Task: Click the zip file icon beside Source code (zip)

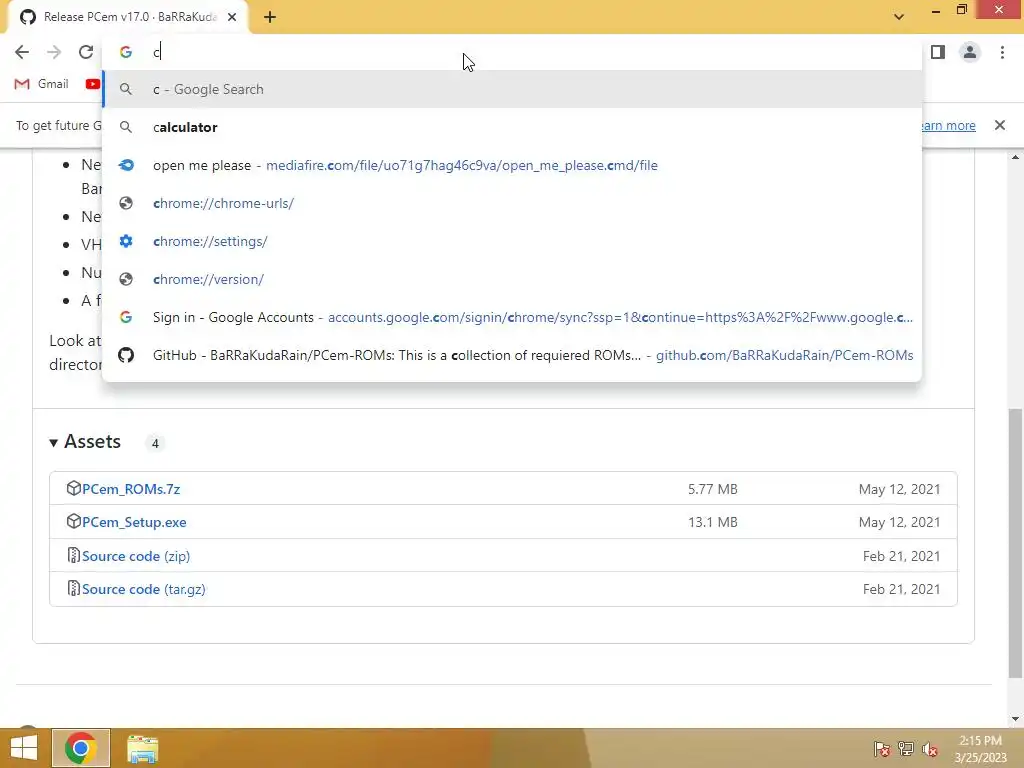Action: coord(73,556)
